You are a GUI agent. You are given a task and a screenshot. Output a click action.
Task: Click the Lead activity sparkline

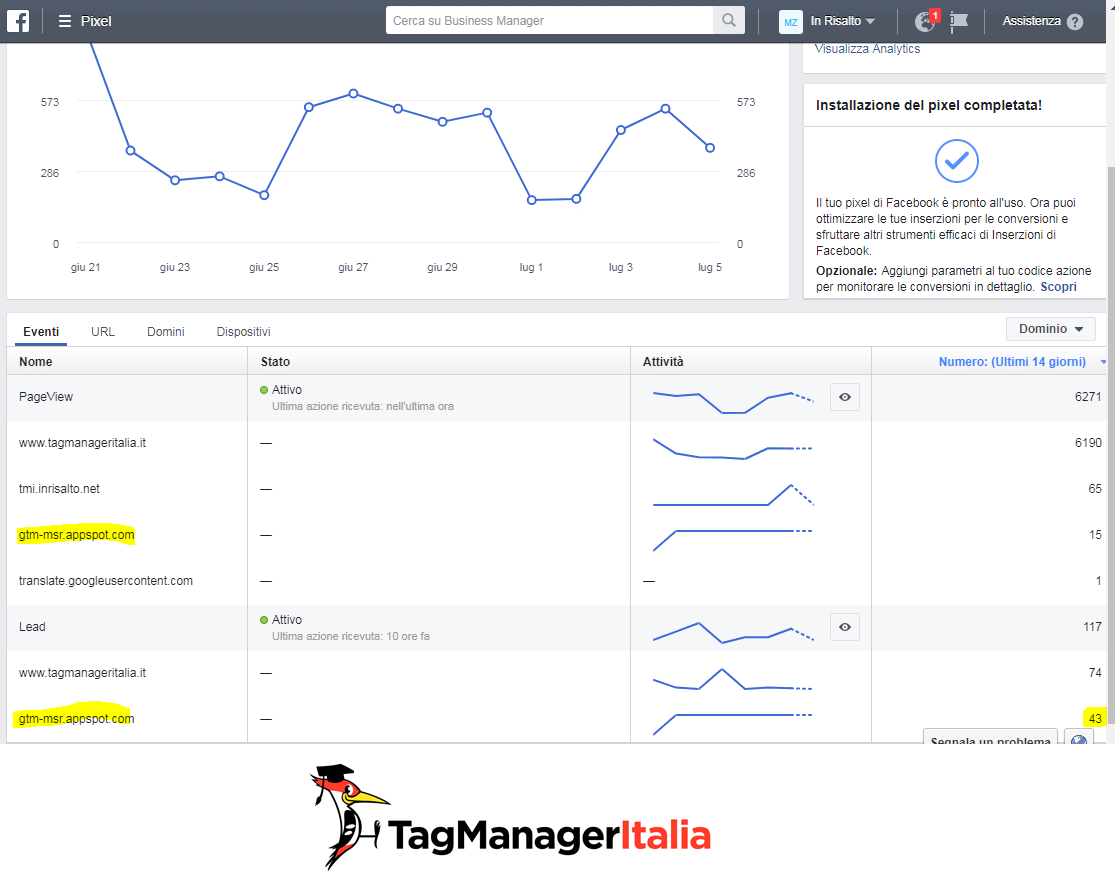point(733,632)
